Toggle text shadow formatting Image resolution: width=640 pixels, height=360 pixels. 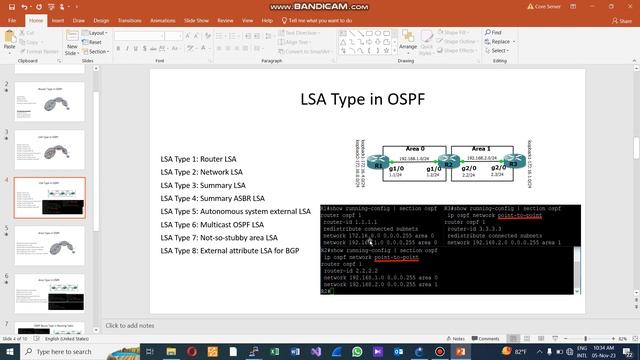click(144, 49)
